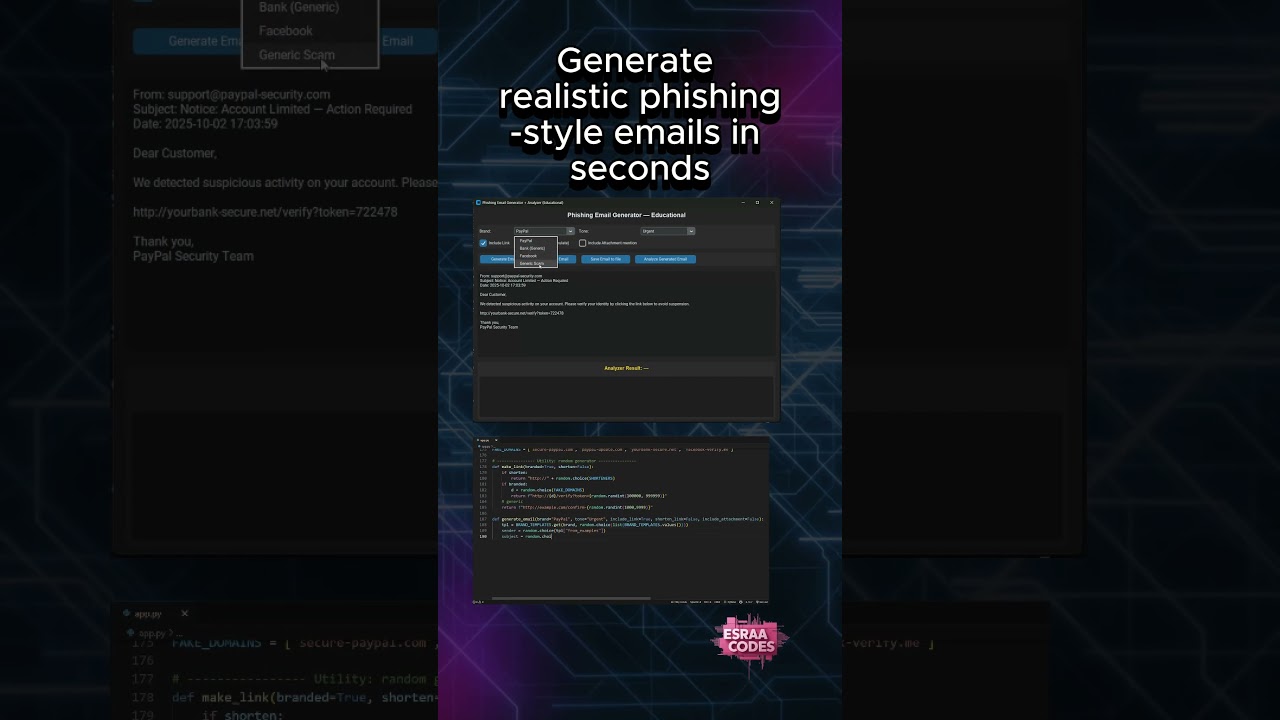This screenshot has height=720, width=1280.
Task: Click the def make_link line in the small editor
Action: (x=542, y=467)
